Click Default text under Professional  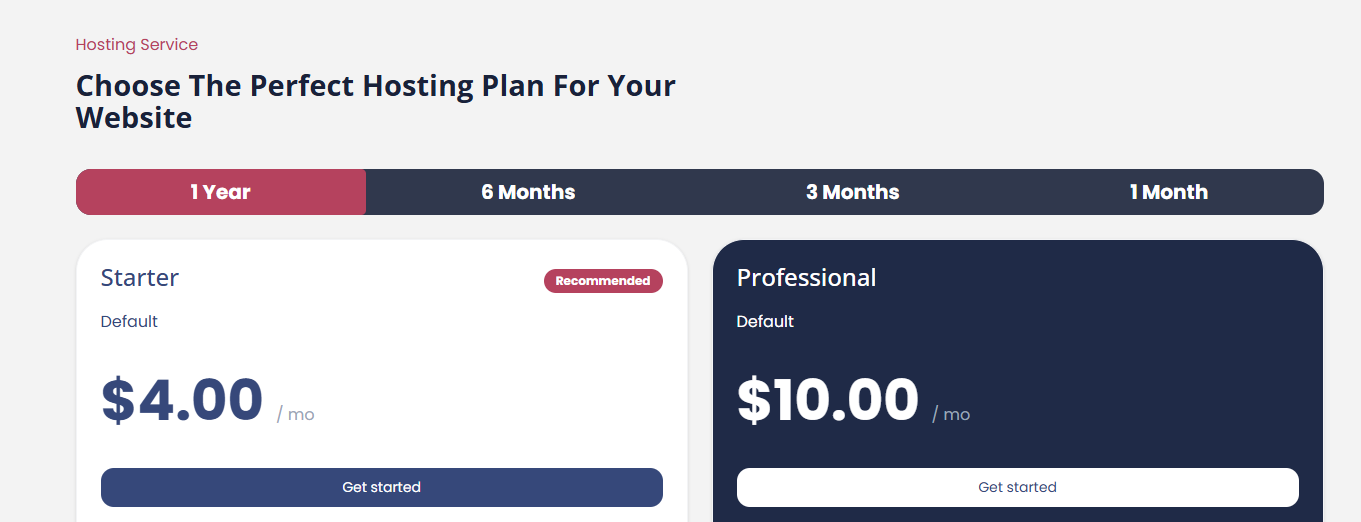[x=765, y=322]
